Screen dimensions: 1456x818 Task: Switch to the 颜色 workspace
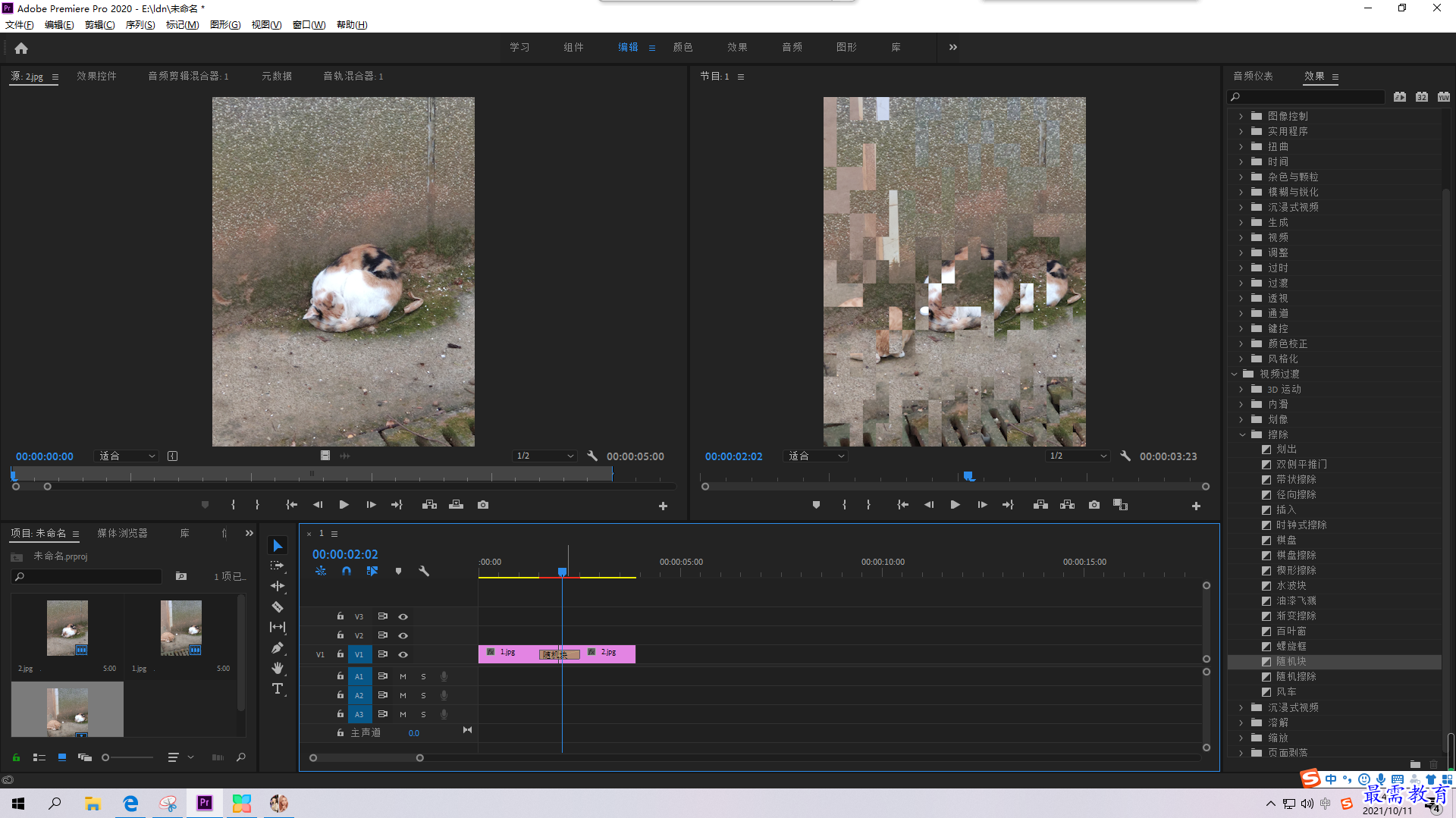coord(682,47)
